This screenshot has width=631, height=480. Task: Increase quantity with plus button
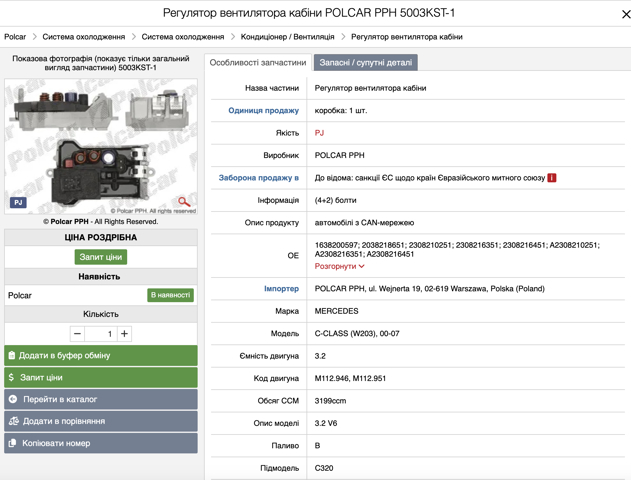click(124, 334)
